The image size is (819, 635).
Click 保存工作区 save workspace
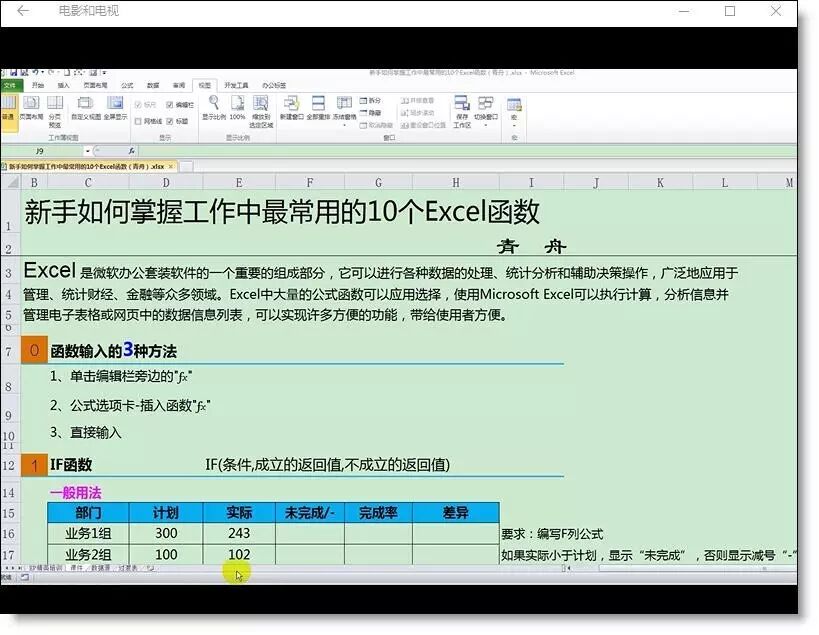(462, 112)
